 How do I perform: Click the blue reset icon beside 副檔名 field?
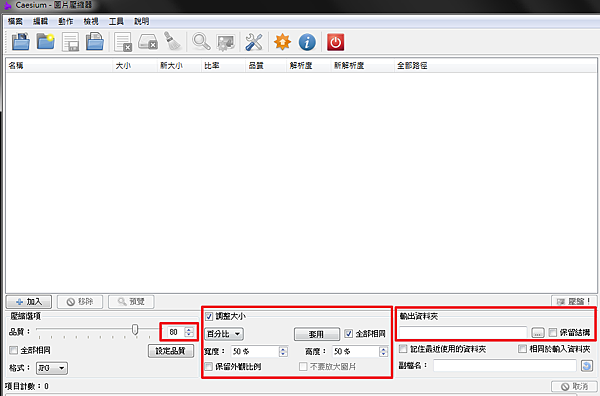click(587, 365)
